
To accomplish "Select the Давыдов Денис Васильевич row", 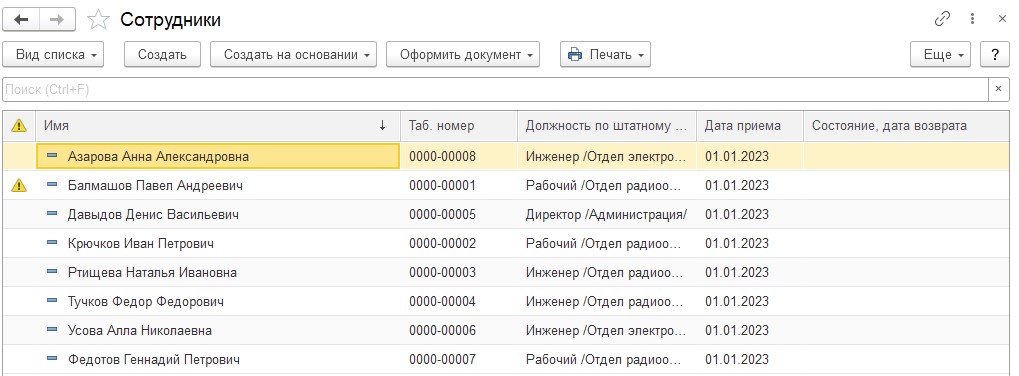I will 506,214.
